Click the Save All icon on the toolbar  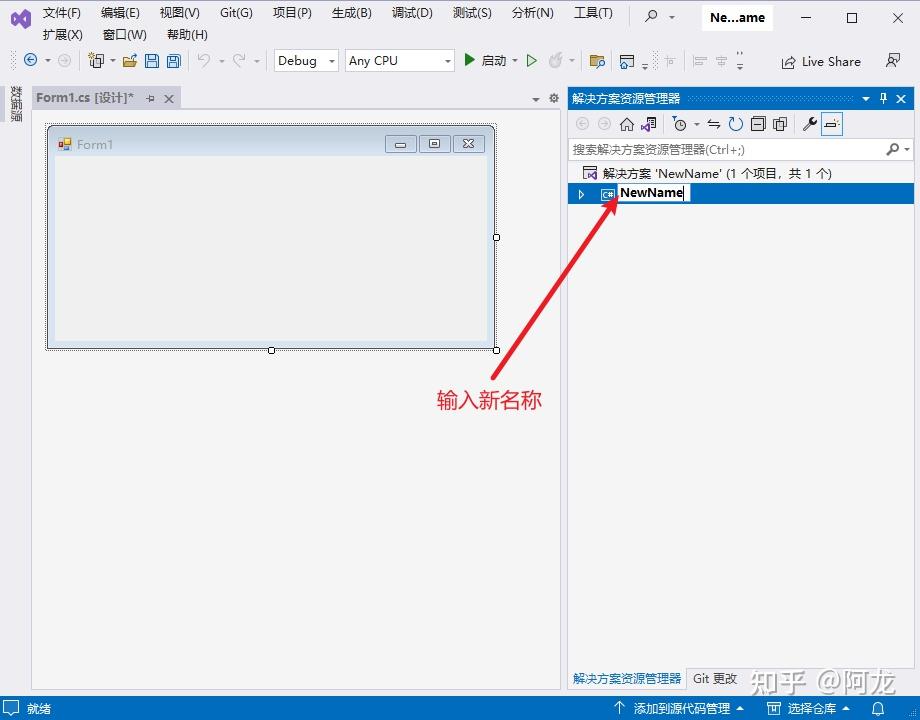click(172, 61)
